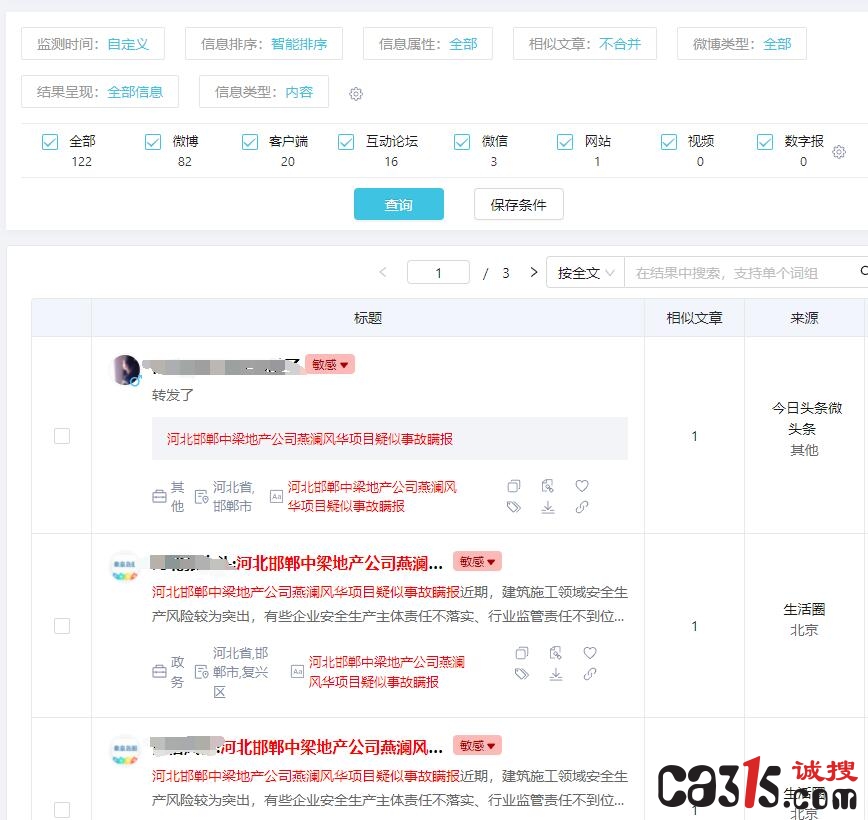The height and width of the screenshot is (820, 868).
Task: Toggle the 数字报 source checkbox
Action: tap(765, 142)
